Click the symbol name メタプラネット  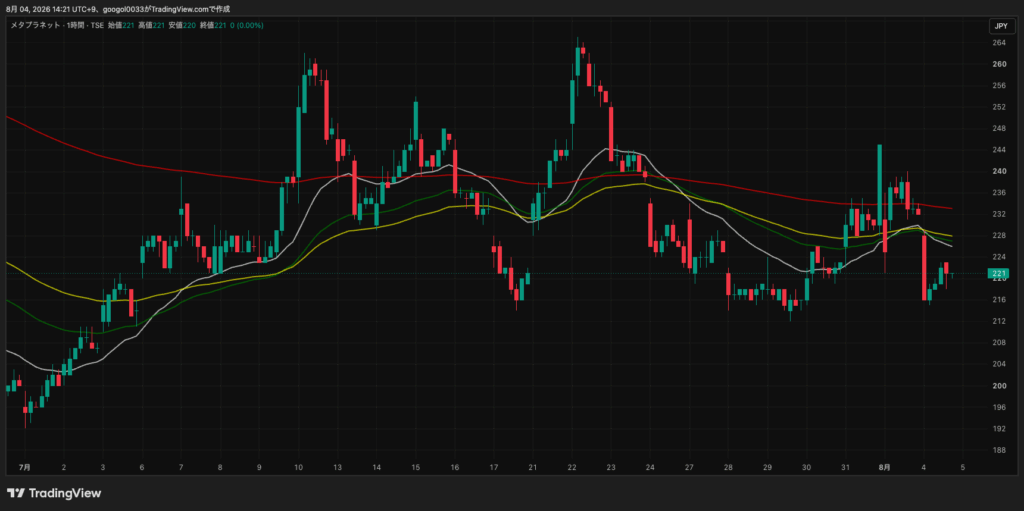click(33, 25)
